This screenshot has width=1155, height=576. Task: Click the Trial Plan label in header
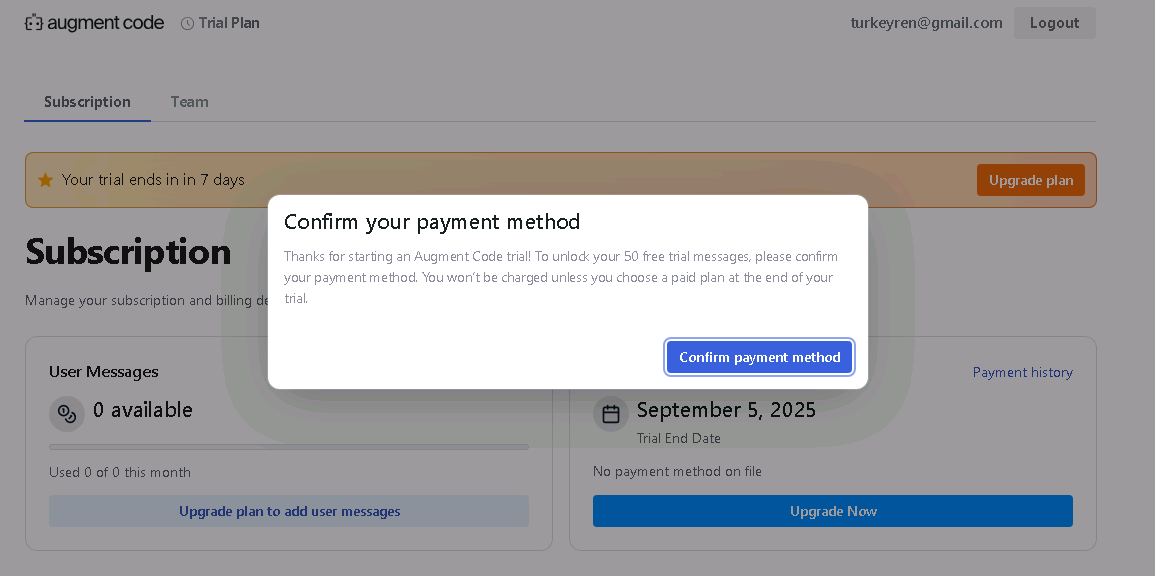click(x=229, y=23)
